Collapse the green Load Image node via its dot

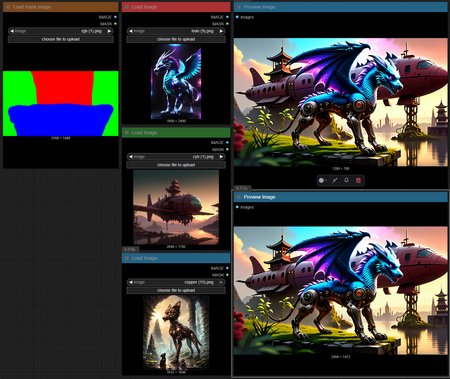[x=127, y=133]
